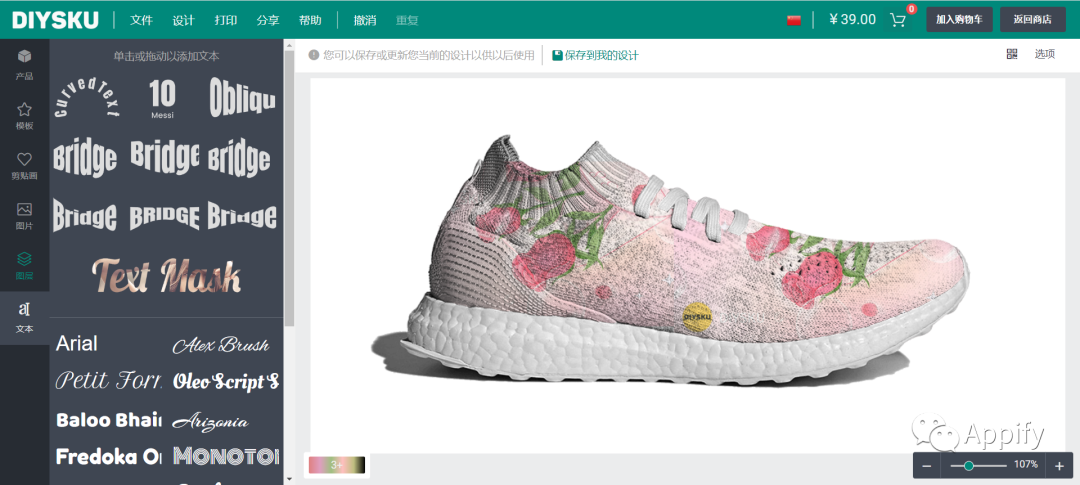The height and width of the screenshot is (485, 1080).
Task: Click the 返回商店 return to store button
Action: 1032,19
